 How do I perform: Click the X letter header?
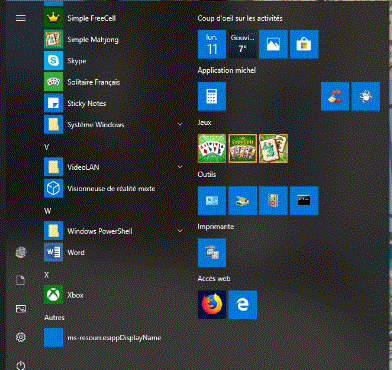pos(47,275)
